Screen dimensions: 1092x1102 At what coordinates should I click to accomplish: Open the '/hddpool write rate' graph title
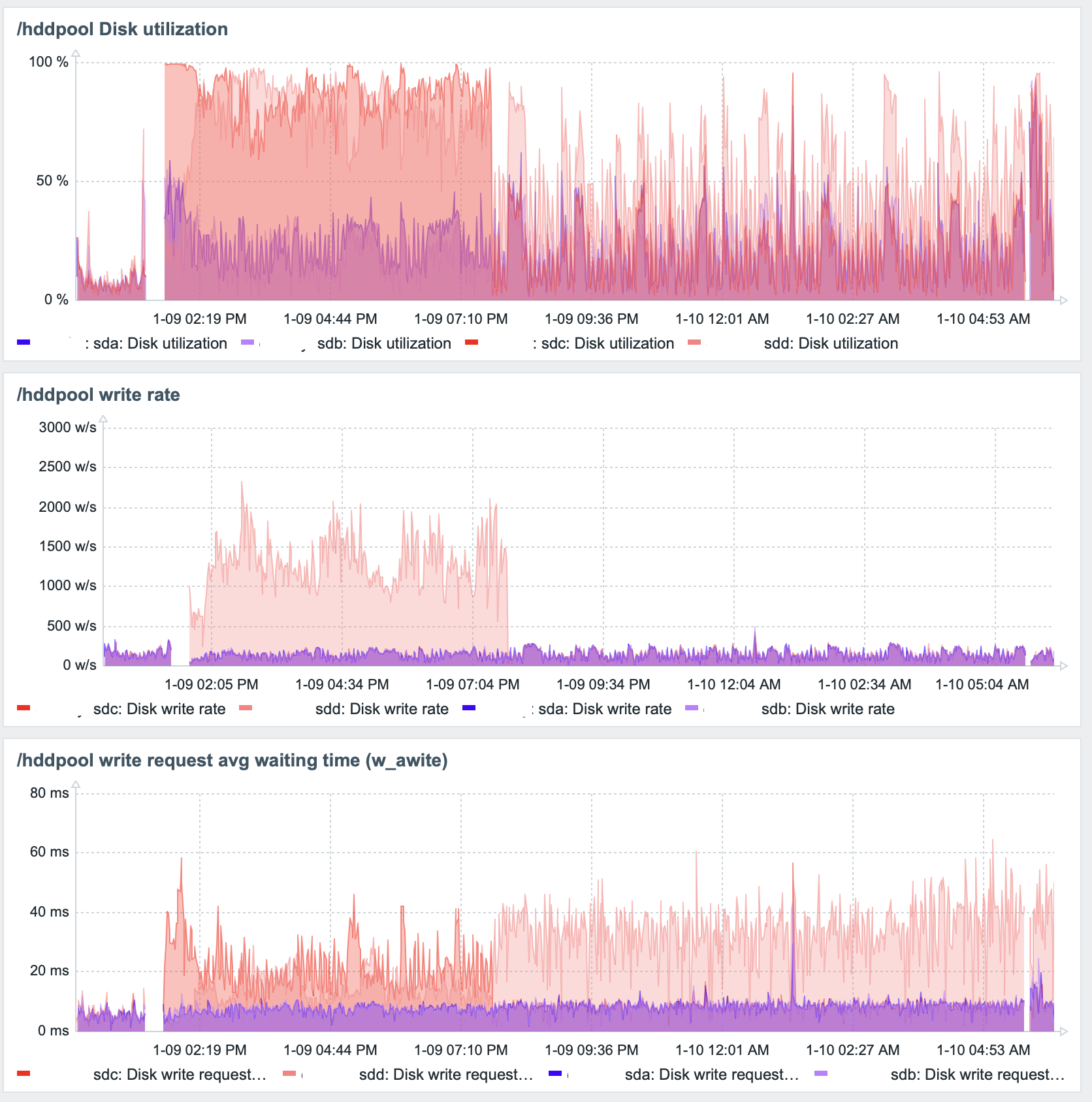pyautogui.click(x=99, y=395)
